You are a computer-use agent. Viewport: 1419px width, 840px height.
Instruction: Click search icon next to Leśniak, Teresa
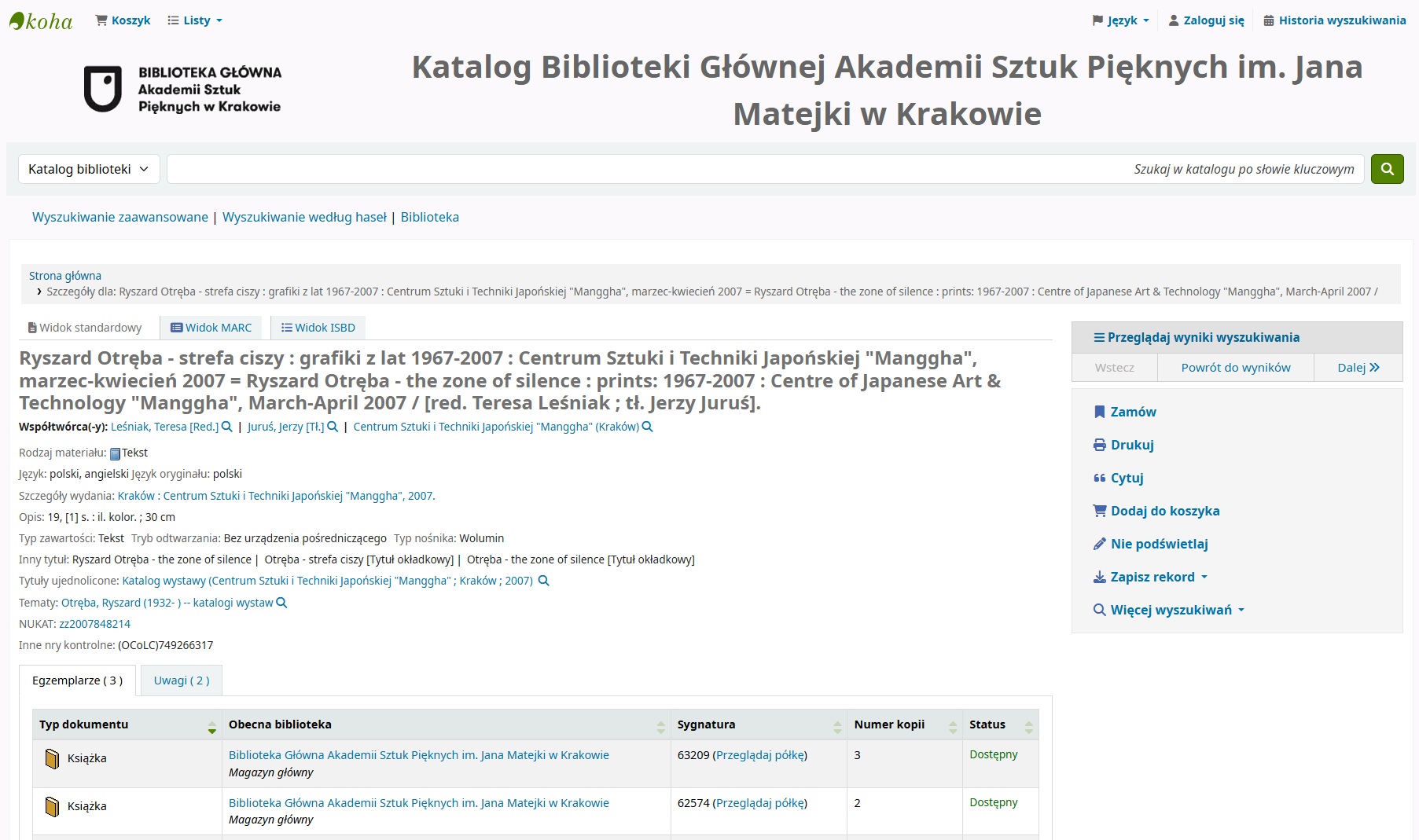(227, 427)
